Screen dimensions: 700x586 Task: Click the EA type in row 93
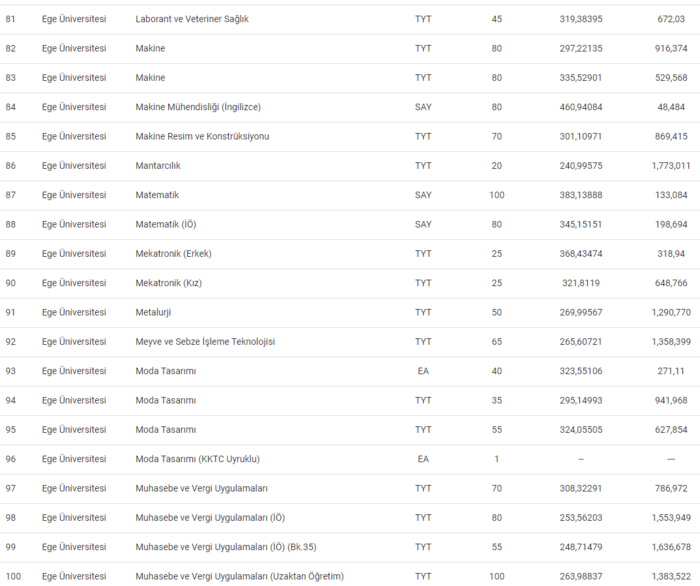pos(423,371)
